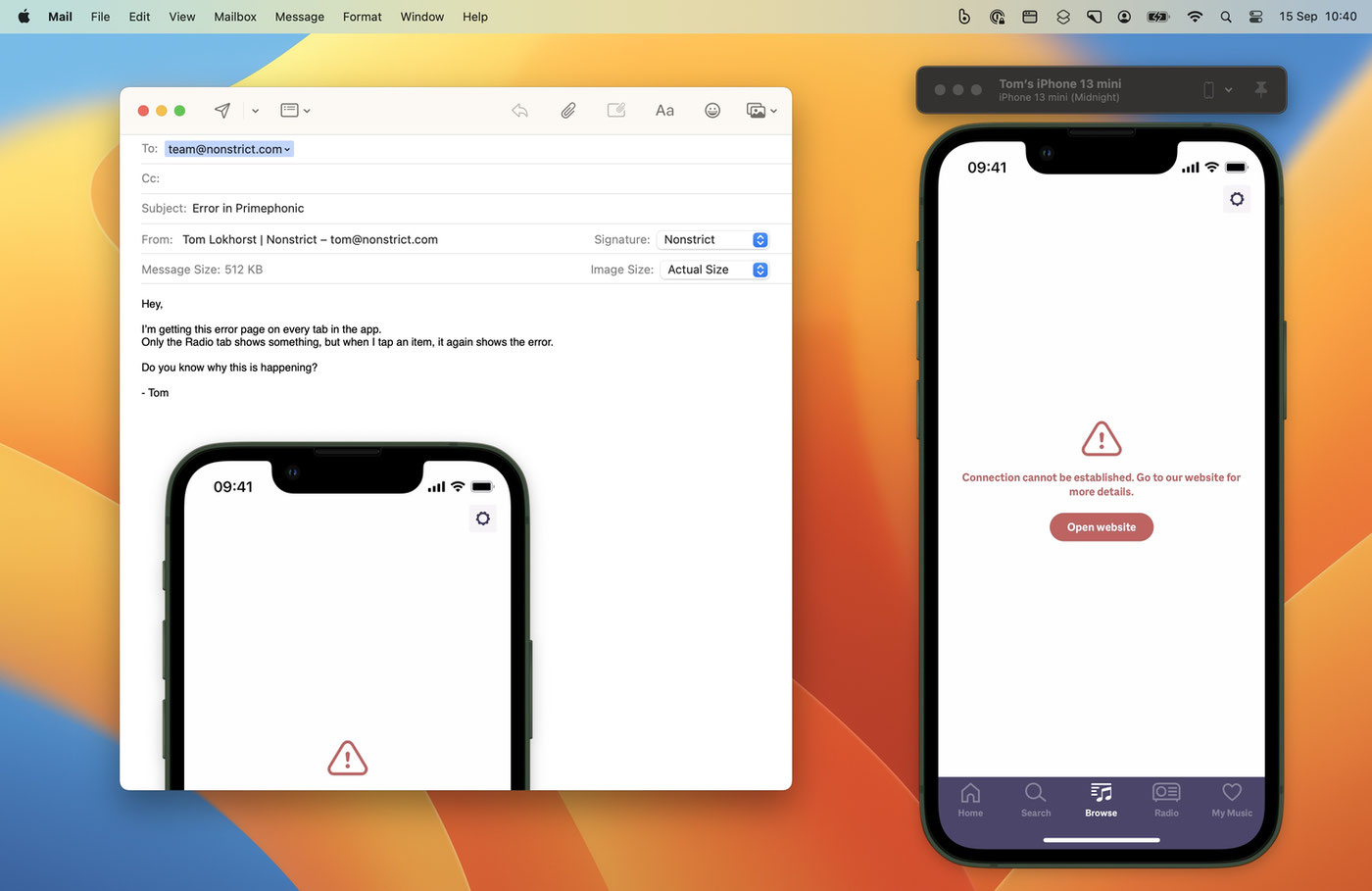Image resolution: width=1372 pixels, height=891 pixels.
Task: Pin the iPhone mirror window on top
Action: click(1261, 89)
